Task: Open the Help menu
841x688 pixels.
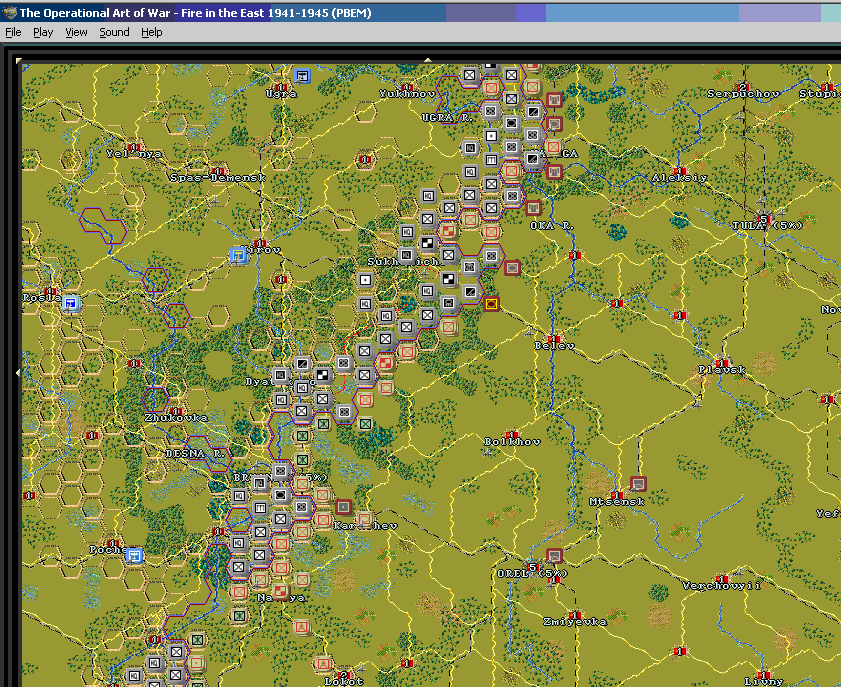Action: (152, 32)
